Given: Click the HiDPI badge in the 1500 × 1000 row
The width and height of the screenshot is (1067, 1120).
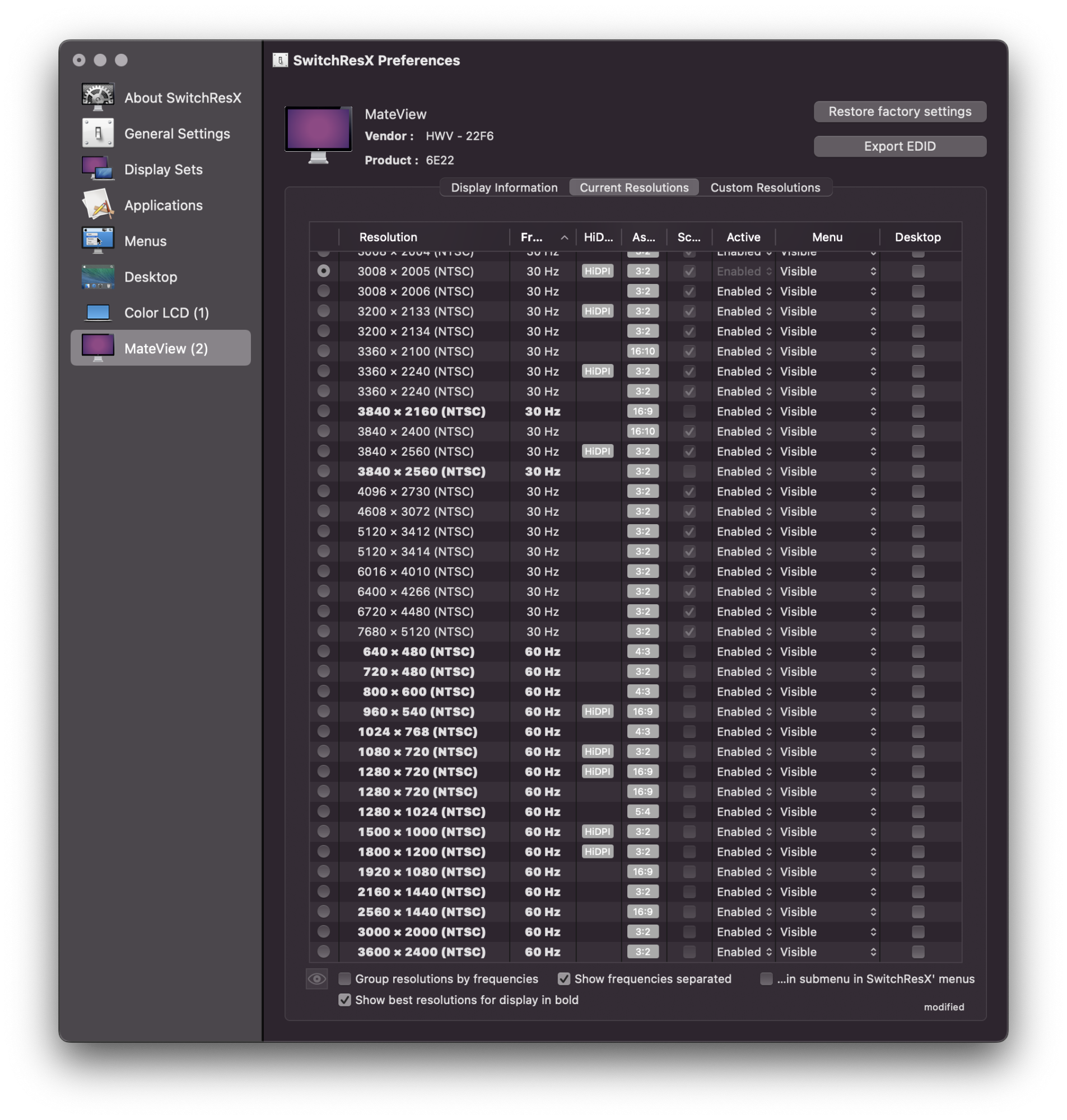Looking at the screenshot, I should (597, 831).
